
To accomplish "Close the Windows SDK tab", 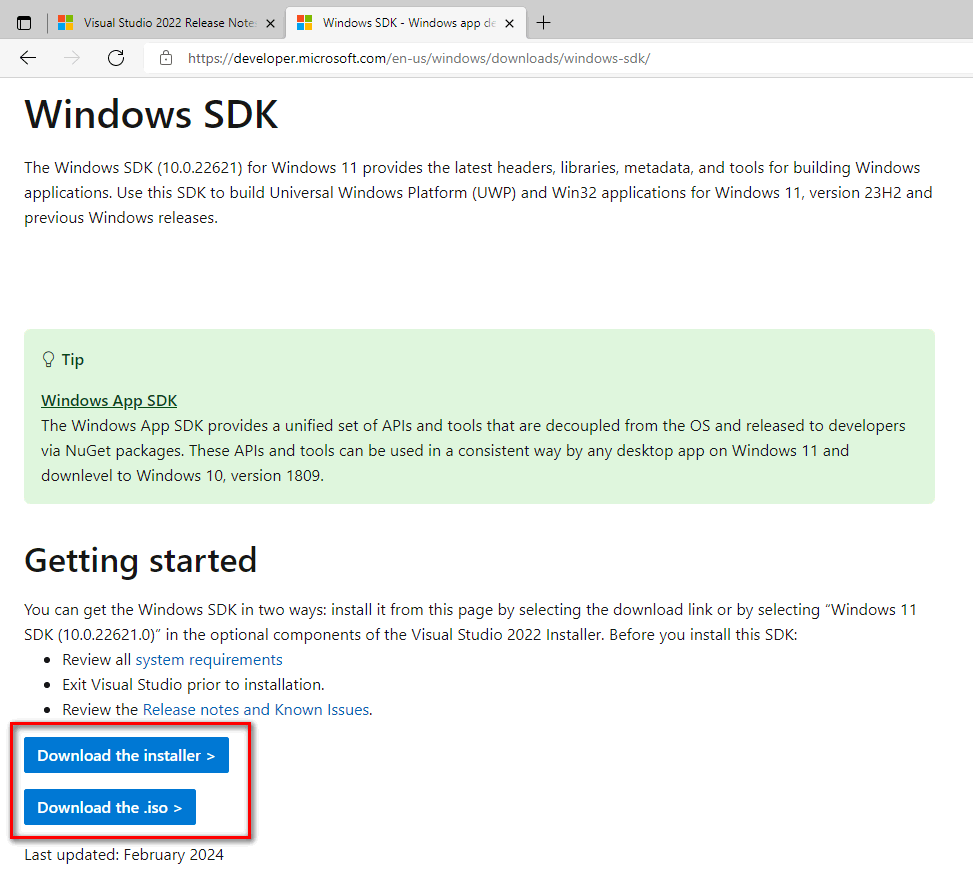I will pyautogui.click(x=509, y=24).
